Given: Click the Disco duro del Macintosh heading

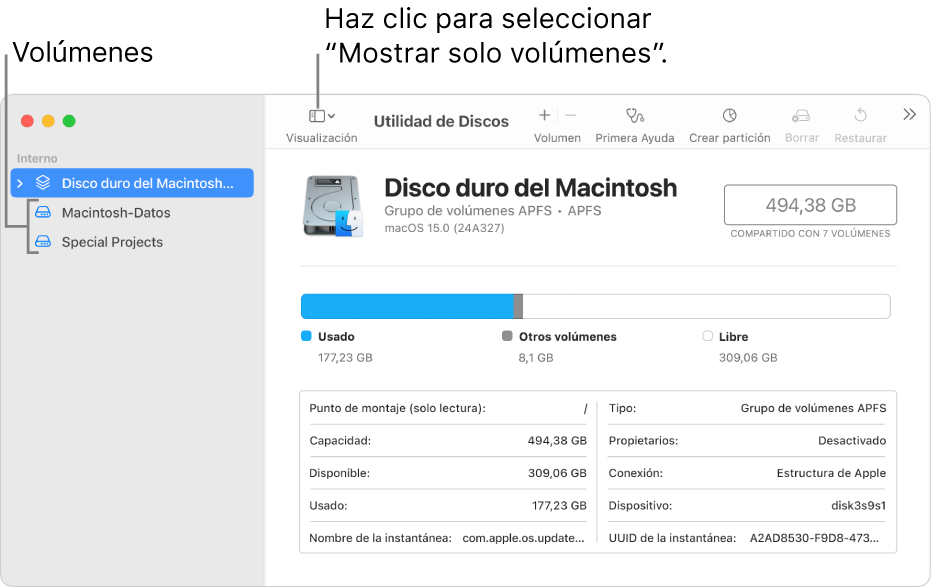Looking at the screenshot, I should pyautogui.click(x=530, y=188).
